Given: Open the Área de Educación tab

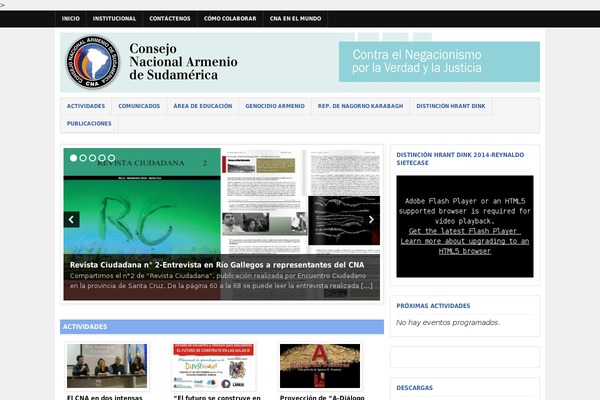Looking at the screenshot, I should tap(202, 106).
